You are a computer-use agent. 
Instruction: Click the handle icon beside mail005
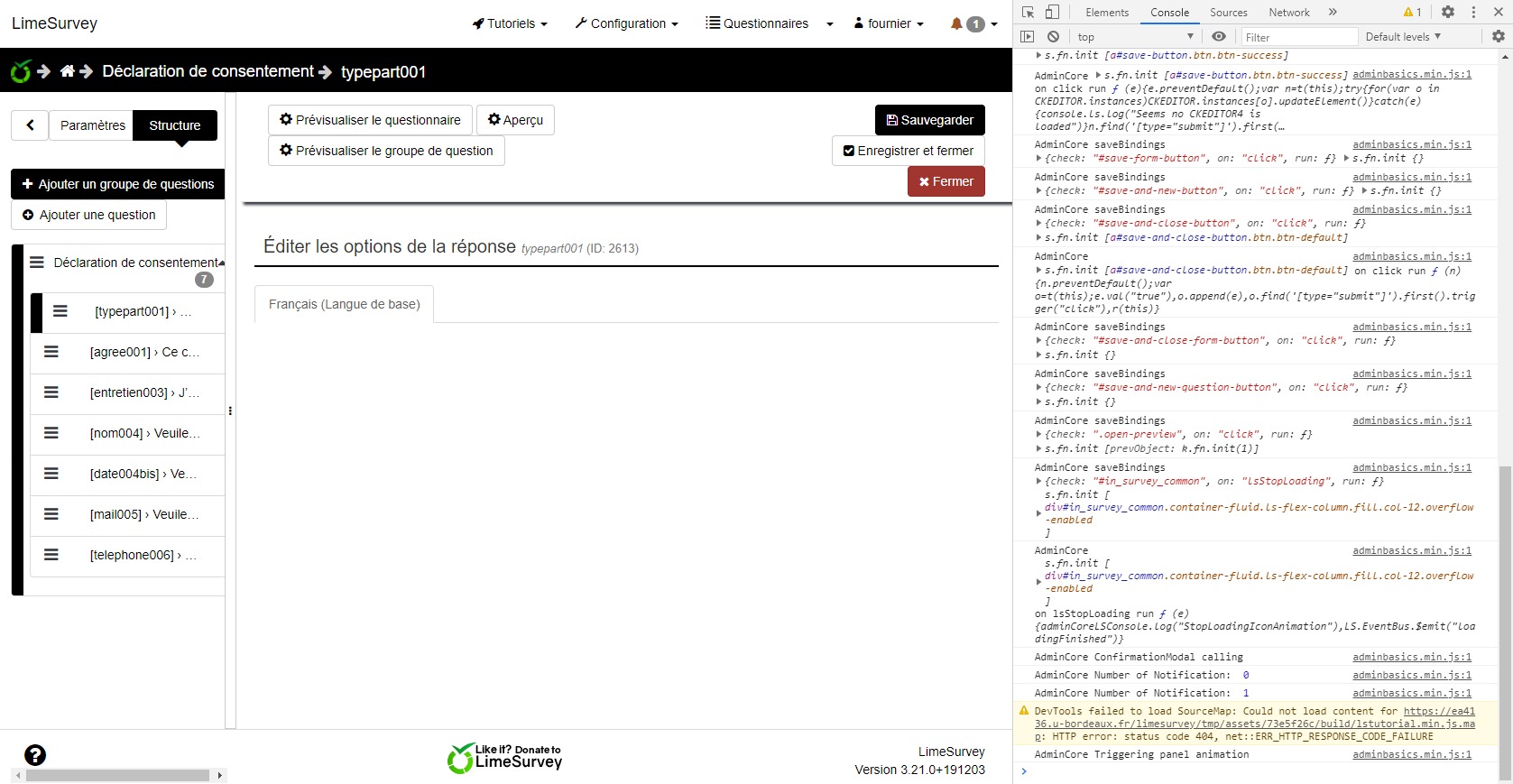[51, 514]
